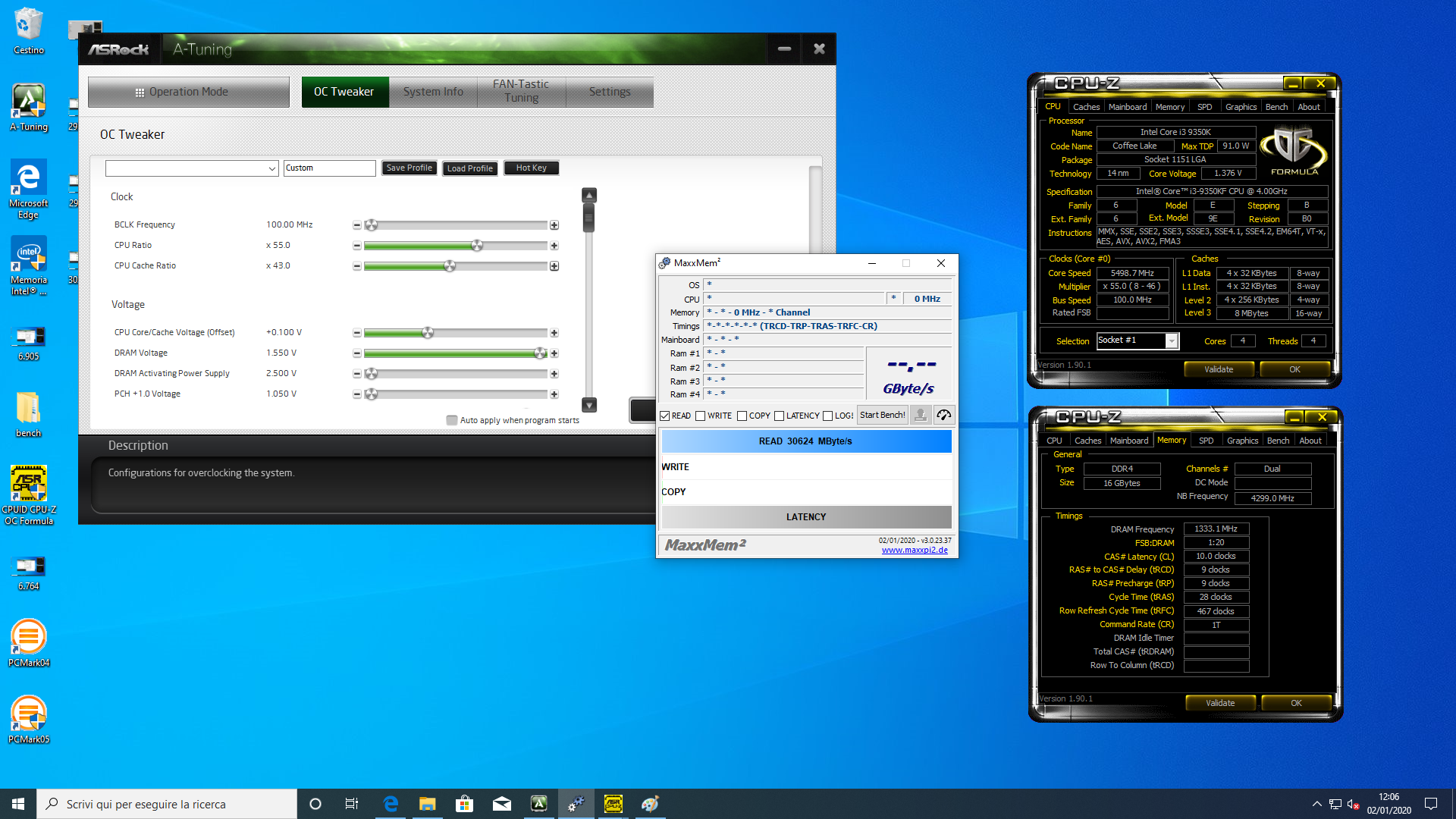The height and width of the screenshot is (819, 1456).
Task: Open the notification center icon
Action: (1431, 804)
